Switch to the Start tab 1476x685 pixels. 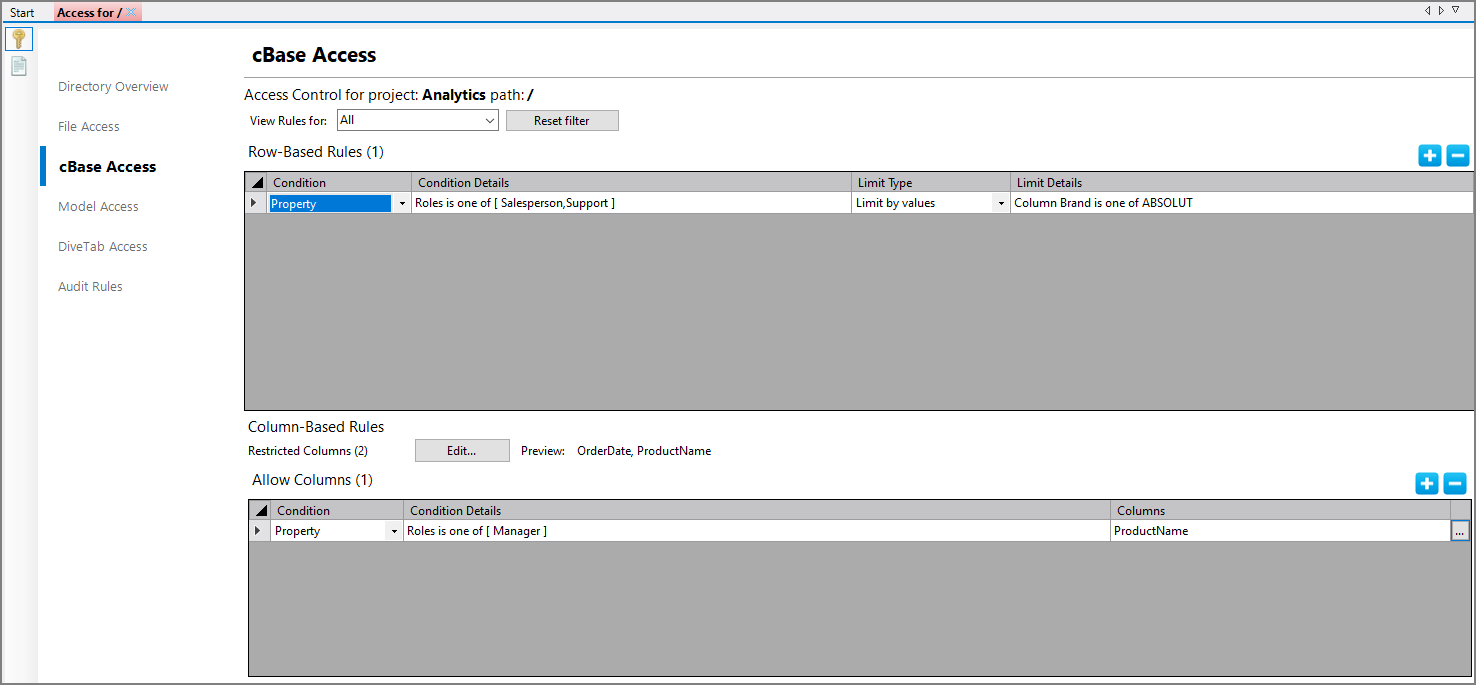point(22,11)
